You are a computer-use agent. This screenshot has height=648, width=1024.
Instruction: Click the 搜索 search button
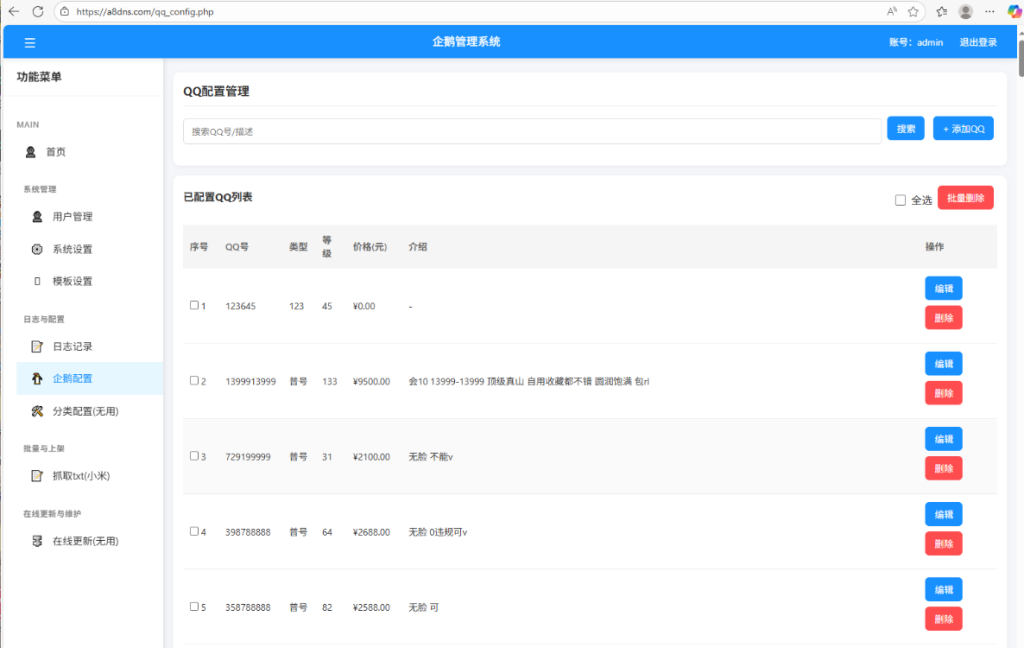point(905,129)
